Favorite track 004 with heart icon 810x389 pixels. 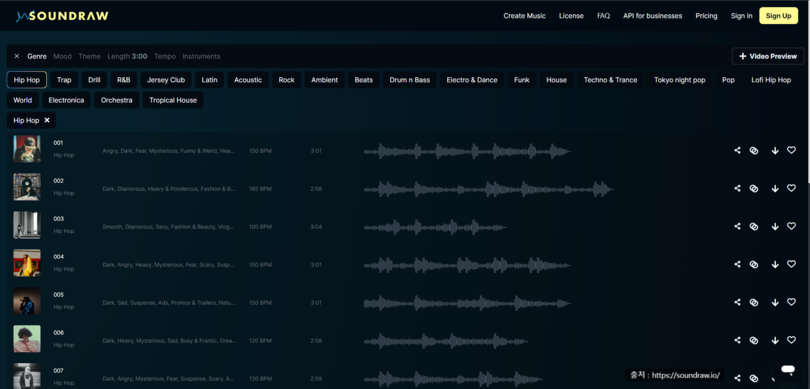point(791,264)
